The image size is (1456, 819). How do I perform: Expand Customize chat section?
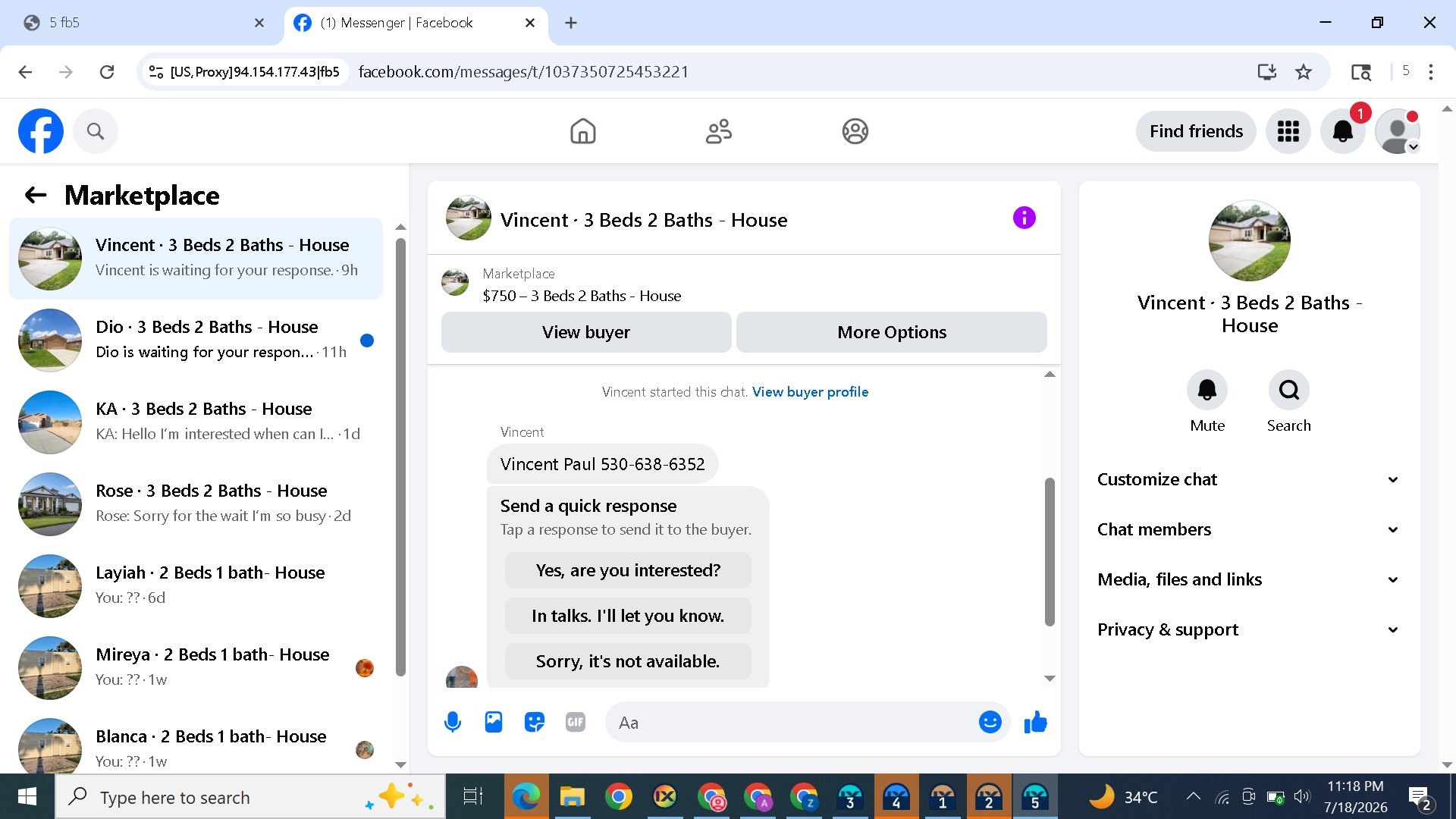point(1249,479)
